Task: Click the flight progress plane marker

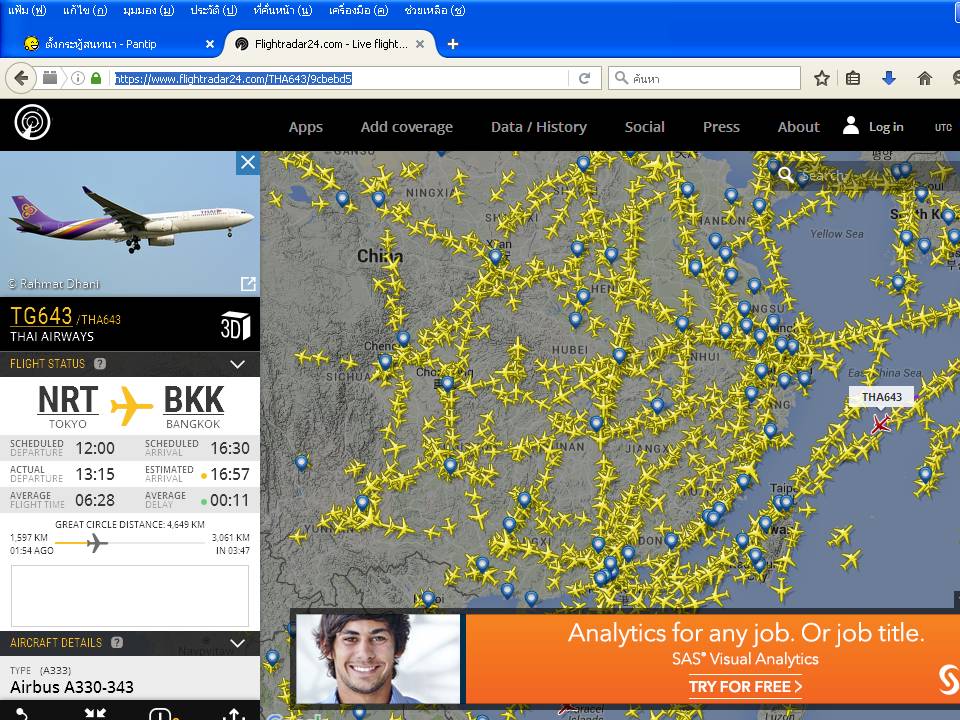Action: (95, 542)
